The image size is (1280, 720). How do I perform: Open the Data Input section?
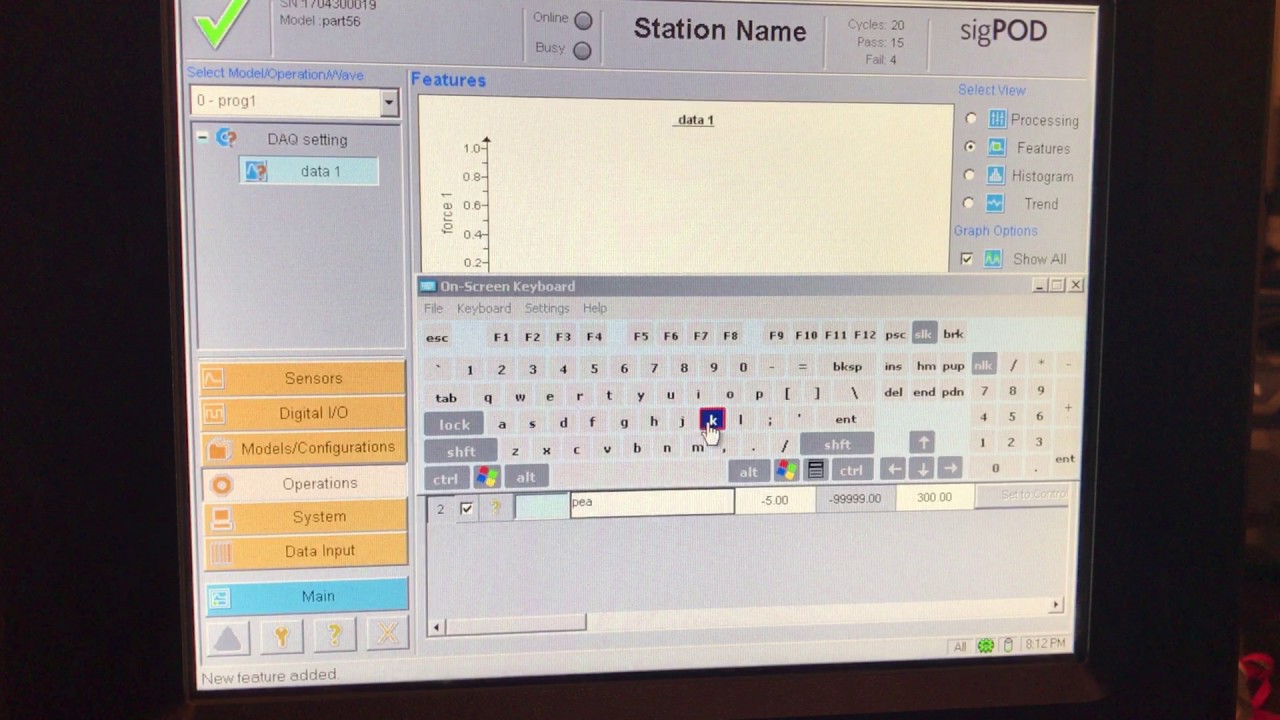pos(306,551)
